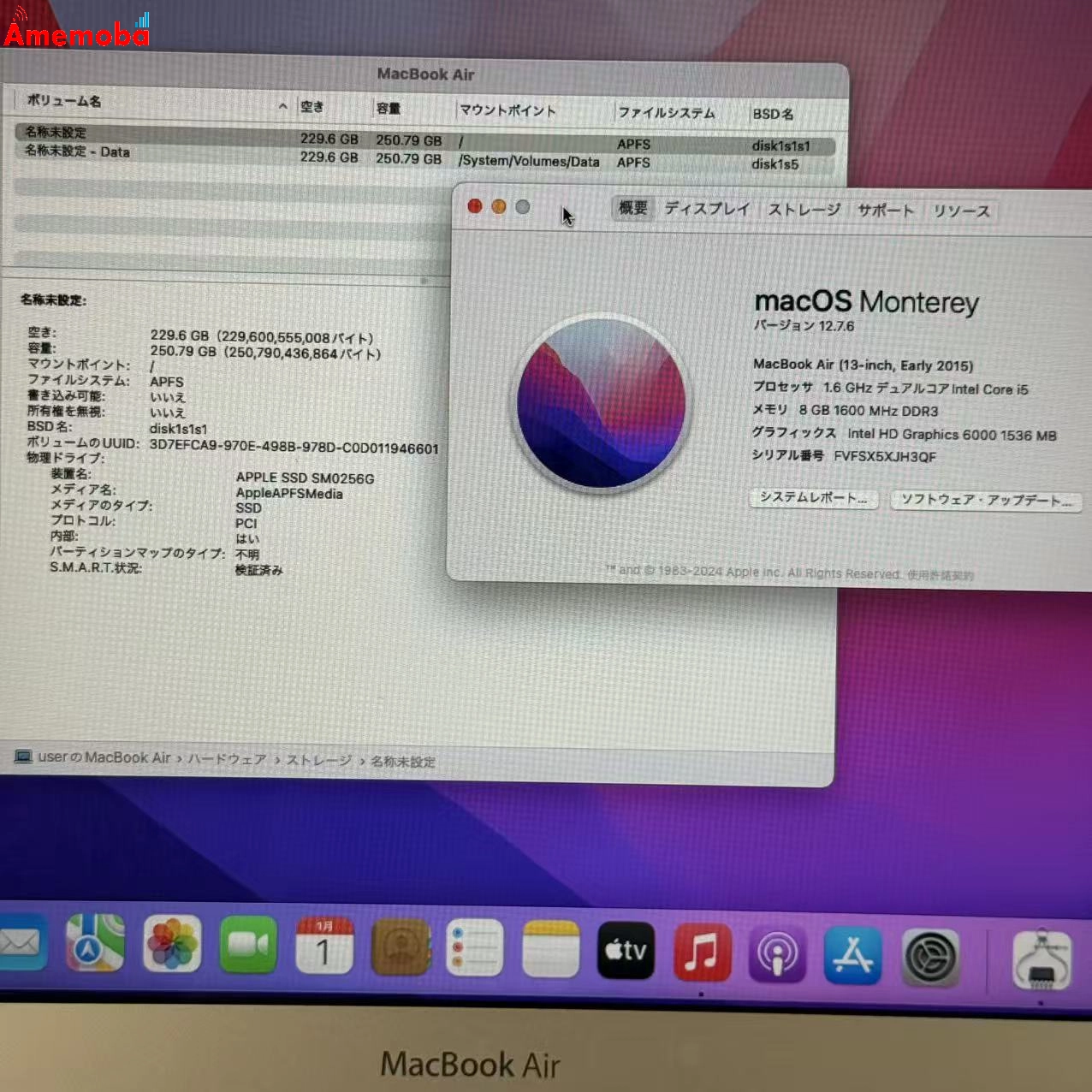Click serial number FVFSX5XJH3QF
1092x1092 pixels.
point(885,456)
